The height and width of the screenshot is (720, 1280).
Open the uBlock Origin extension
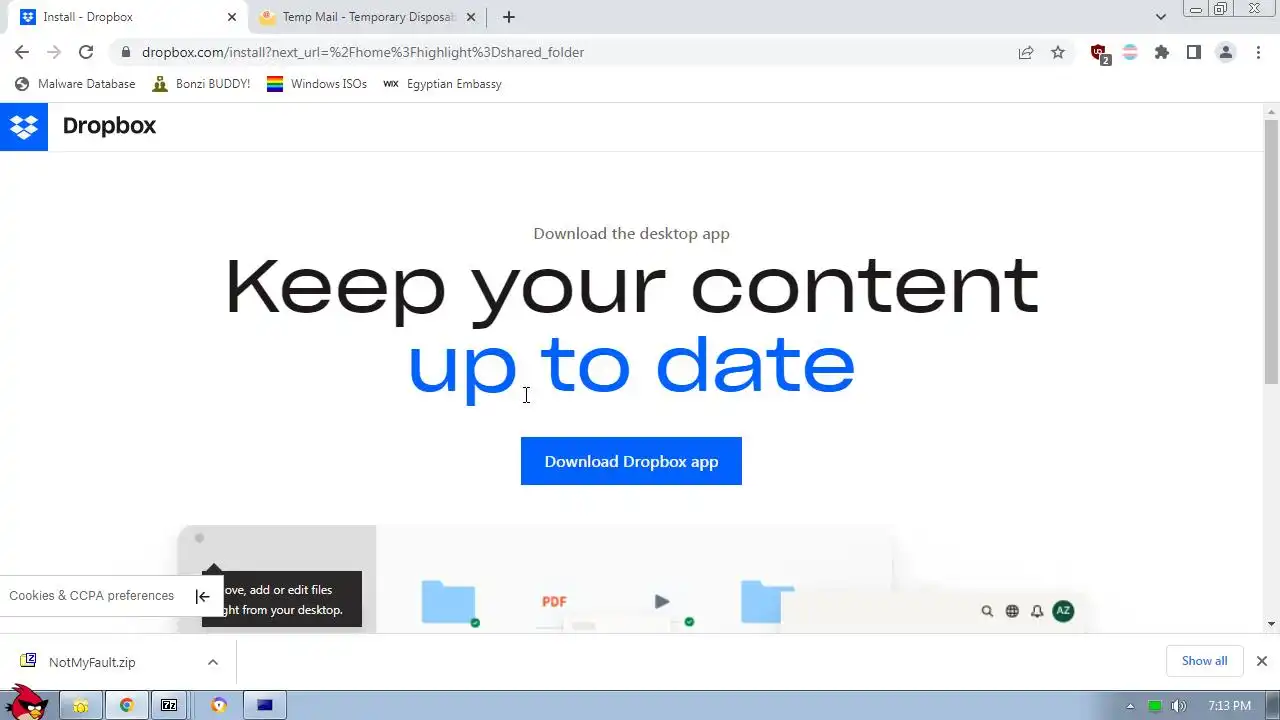(1100, 53)
